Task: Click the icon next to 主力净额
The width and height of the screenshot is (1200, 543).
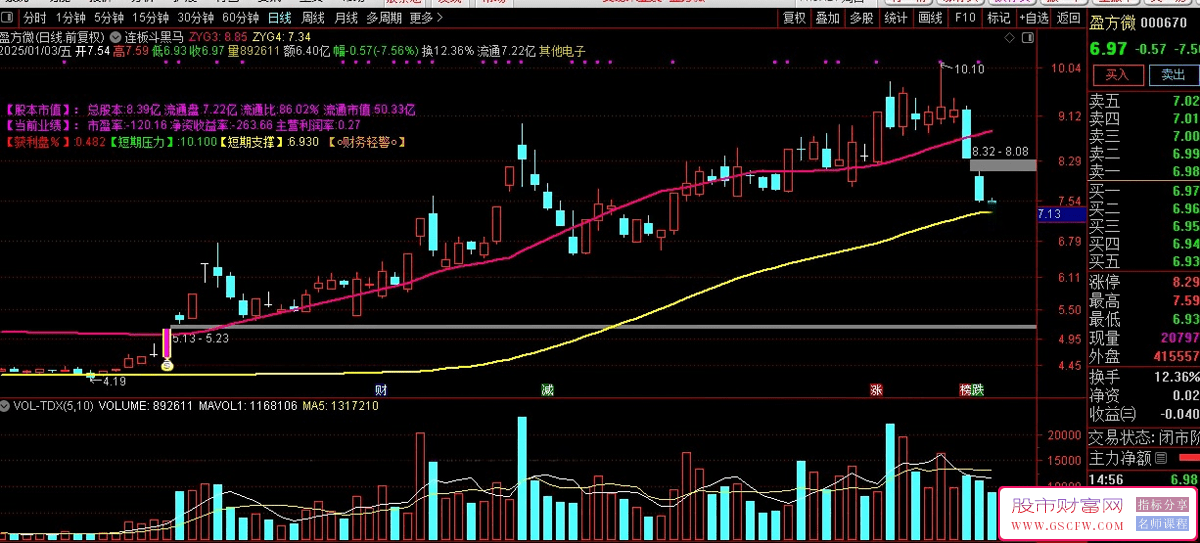Action: (x=1160, y=458)
